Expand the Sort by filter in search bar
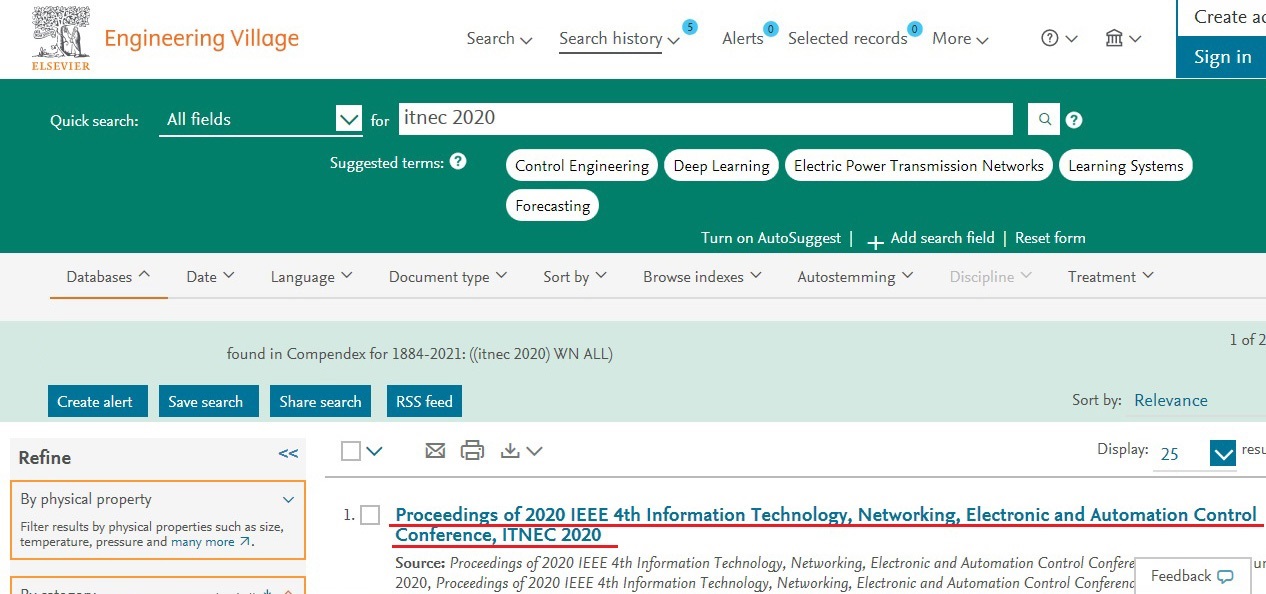 click(575, 277)
